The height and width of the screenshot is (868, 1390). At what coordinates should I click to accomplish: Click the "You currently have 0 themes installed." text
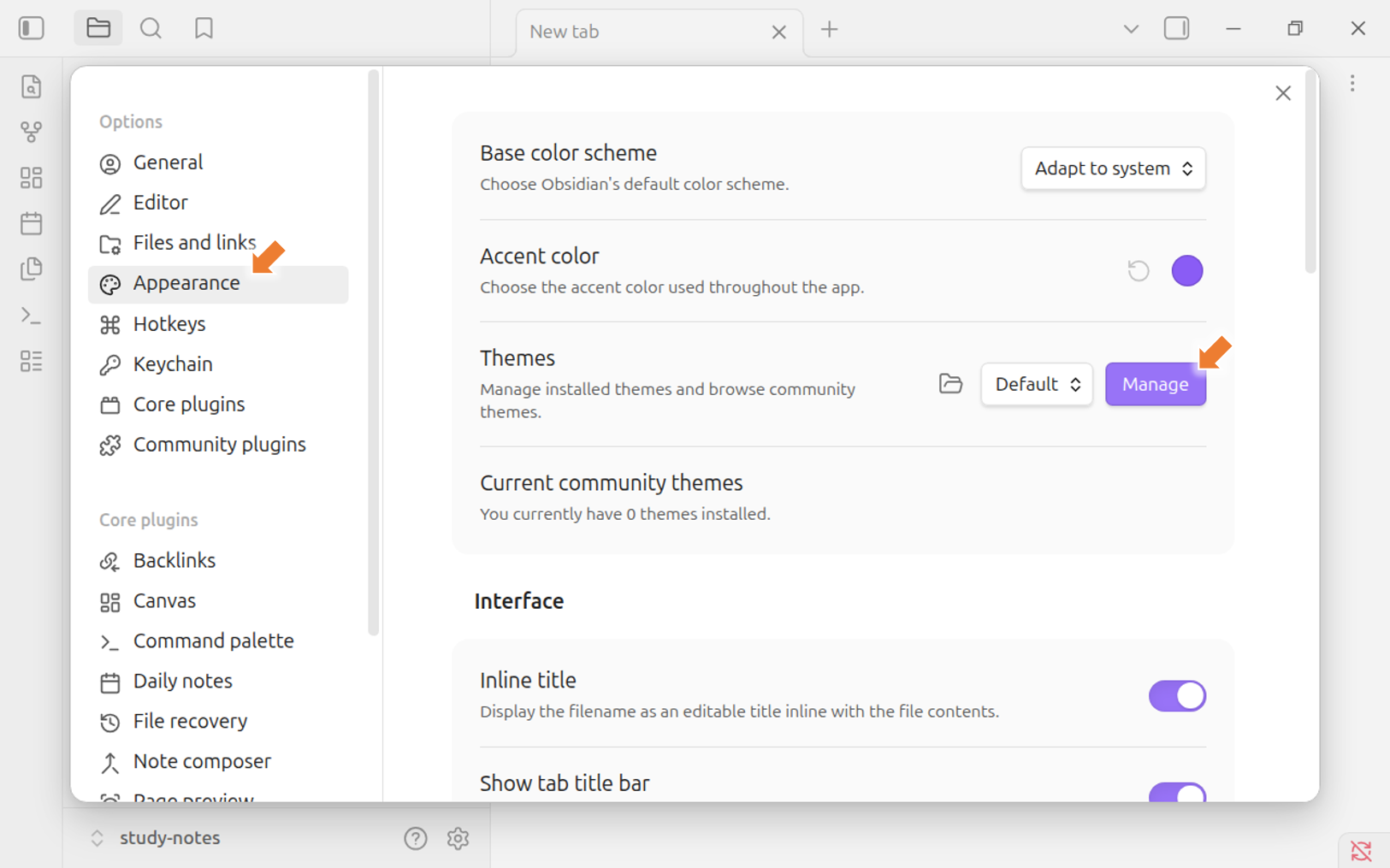[625, 514]
